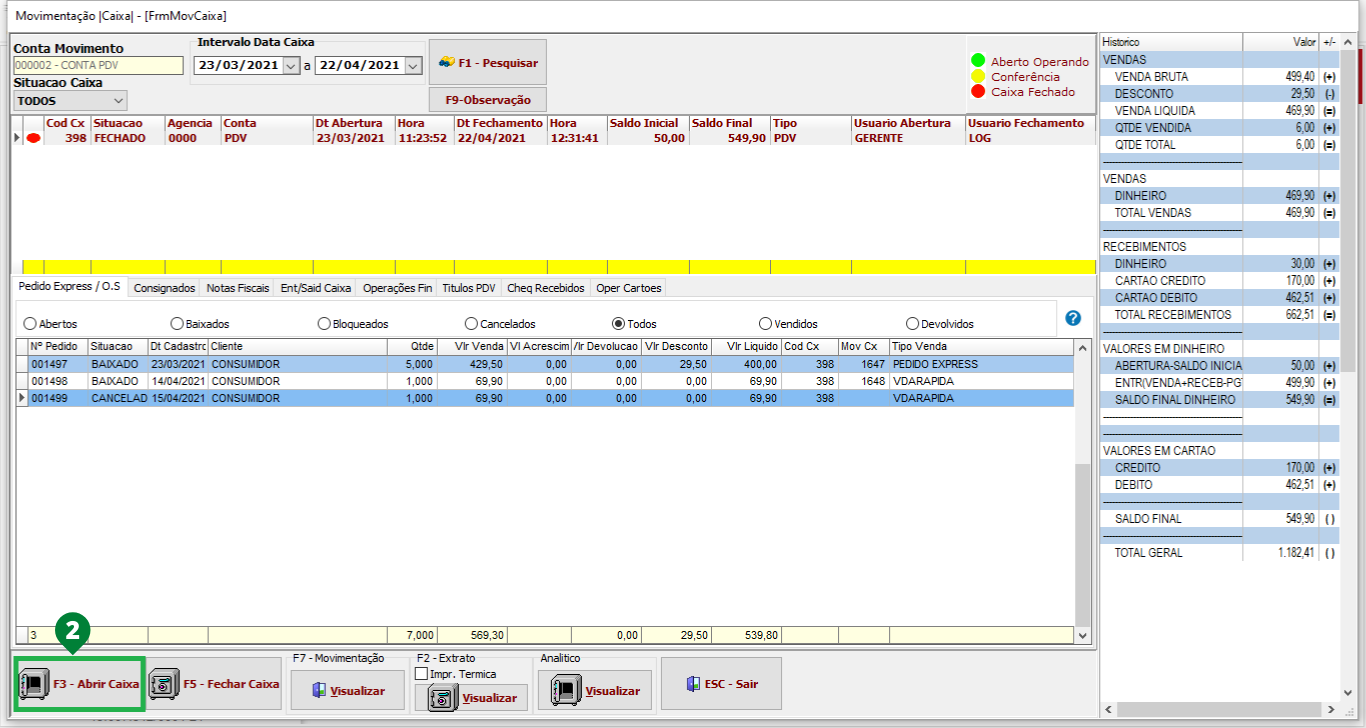This screenshot has height=728, width=1366.
Task: Click the Nº Pedido column header
Action: coord(58,346)
